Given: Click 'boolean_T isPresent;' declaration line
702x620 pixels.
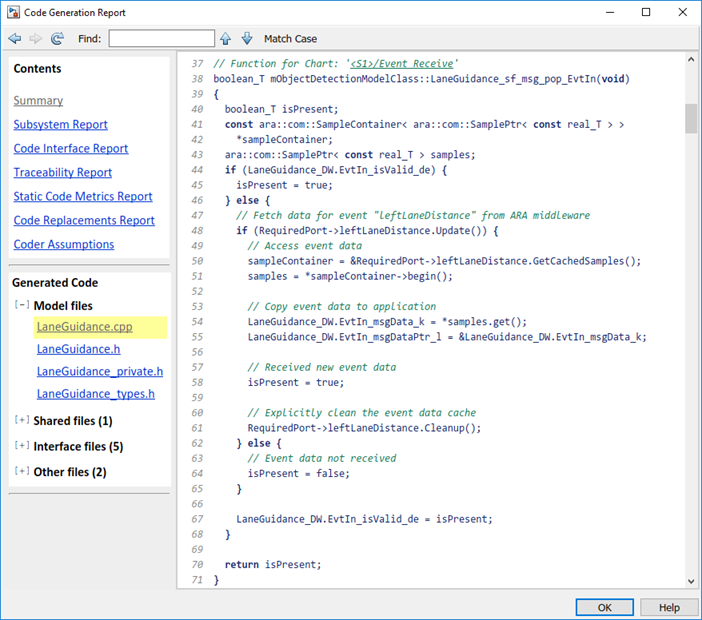Looking at the screenshot, I should (x=282, y=109).
